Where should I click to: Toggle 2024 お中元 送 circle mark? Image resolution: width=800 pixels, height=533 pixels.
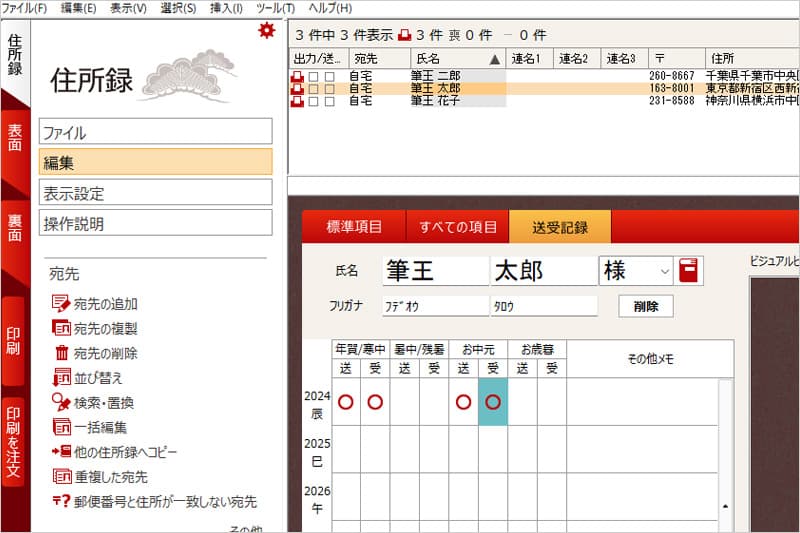coord(463,402)
